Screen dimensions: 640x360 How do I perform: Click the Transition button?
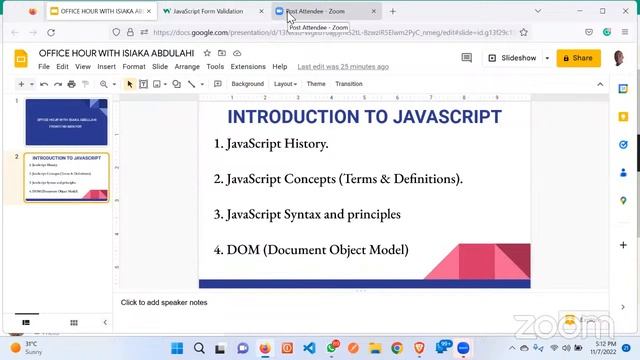(349, 84)
